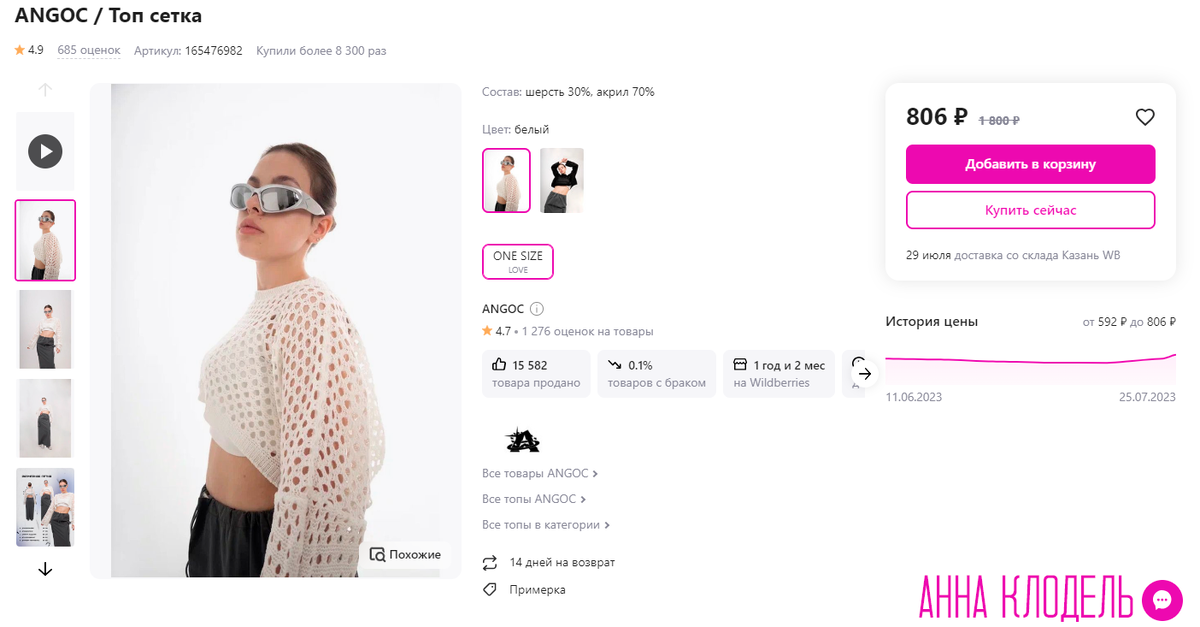Select the ONE SIZE option

click(x=517, y=262)
